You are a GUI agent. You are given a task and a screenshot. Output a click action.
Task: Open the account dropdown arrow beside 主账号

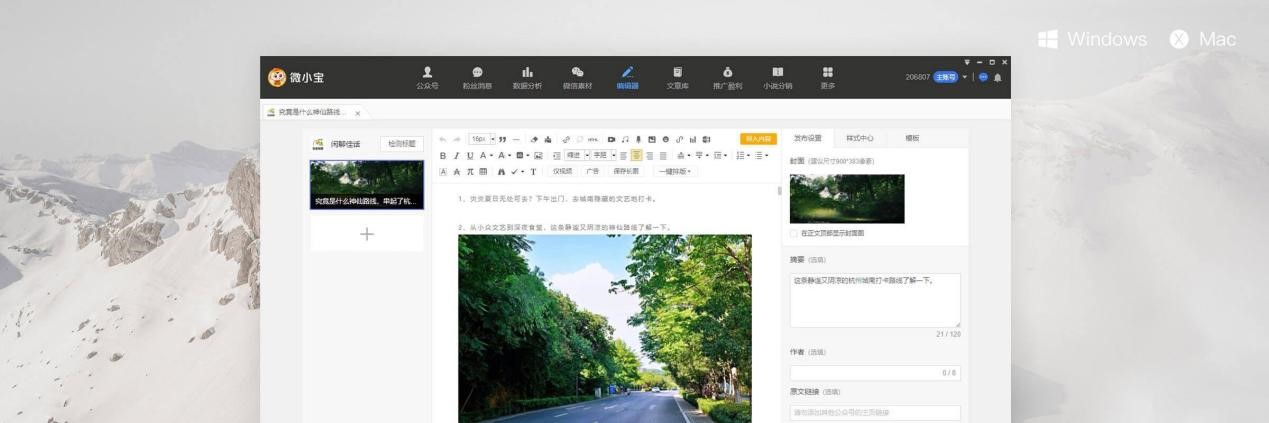[x=965, y=77]
